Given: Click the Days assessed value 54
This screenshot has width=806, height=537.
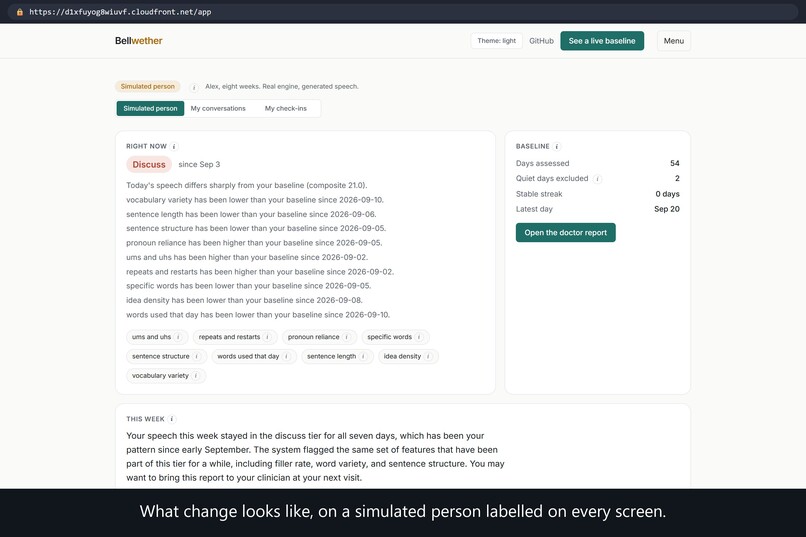Looking at the screenshot, I should click(x=674, y=163).
